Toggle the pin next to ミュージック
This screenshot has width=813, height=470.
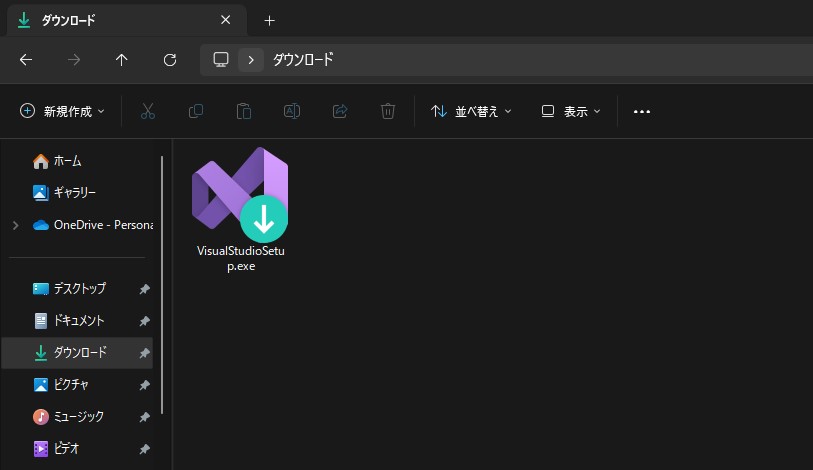tap(144, 417)
